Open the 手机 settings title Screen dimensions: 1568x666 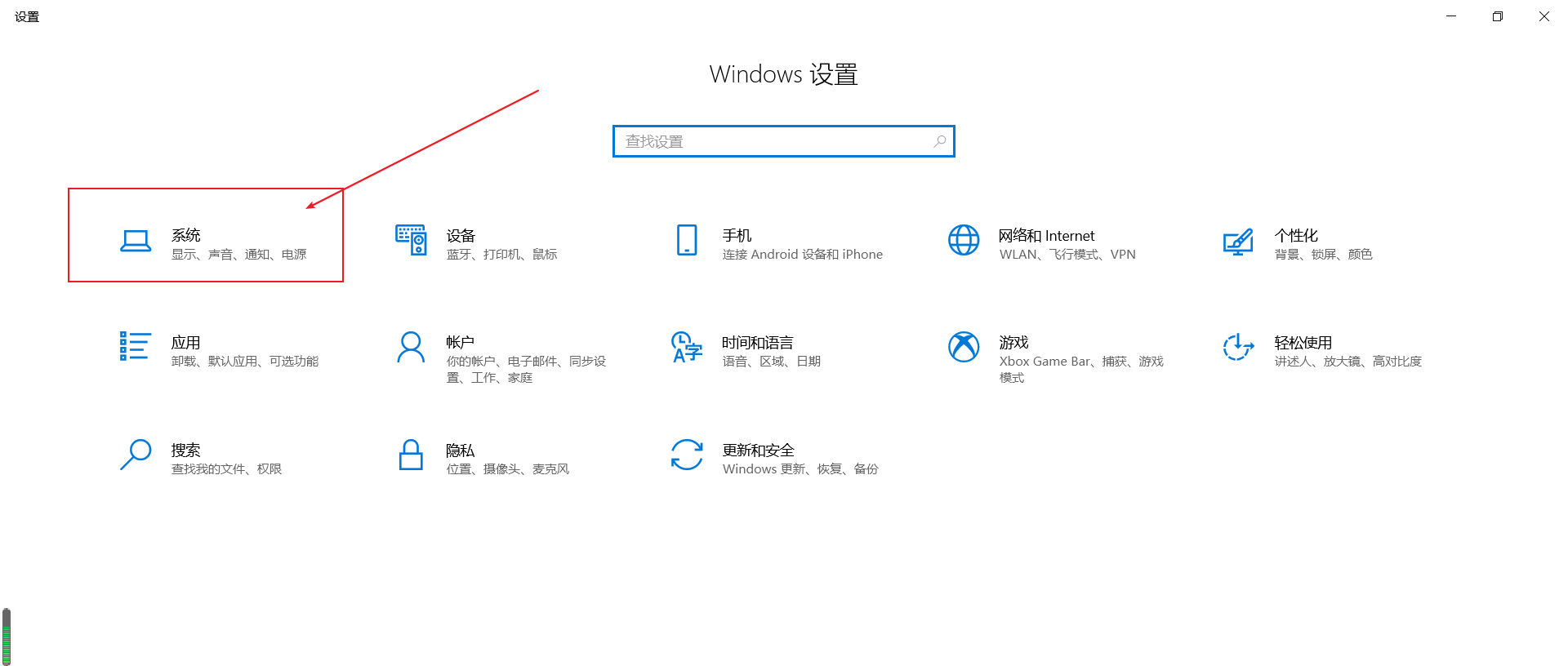pyautogui.click(x=737, y=235)
